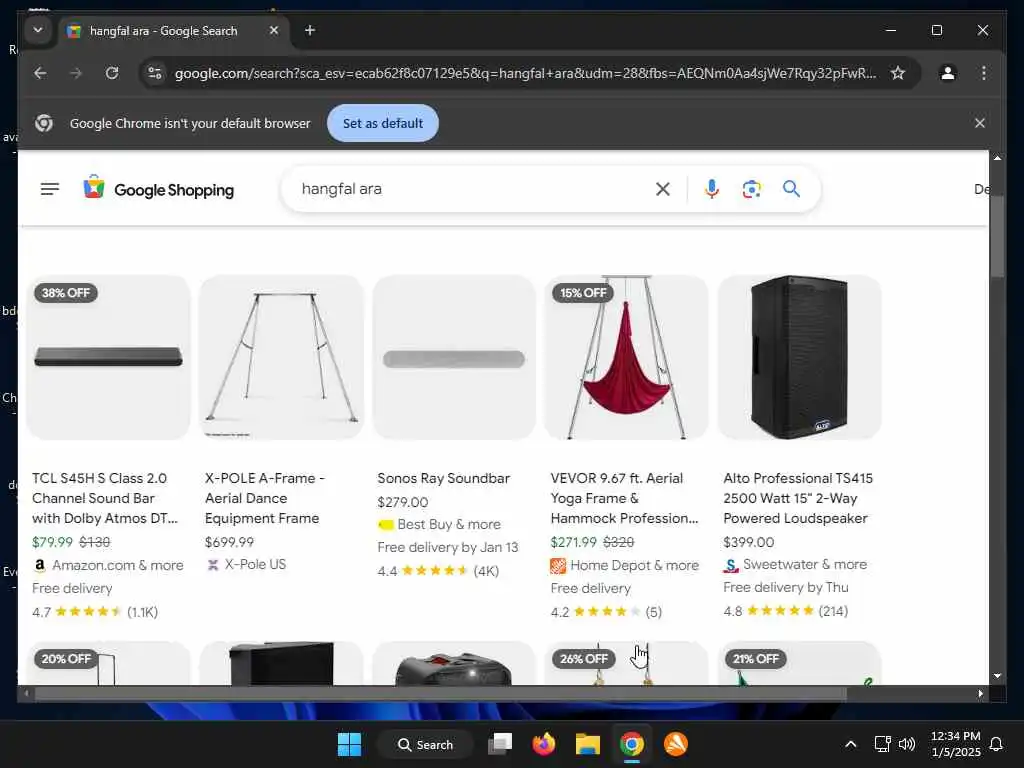Viewport: 1024px width, 768px height.
Task: Open 'X-POLE A-Frame - Aerial Dance' title
Action: click(264, 498)
